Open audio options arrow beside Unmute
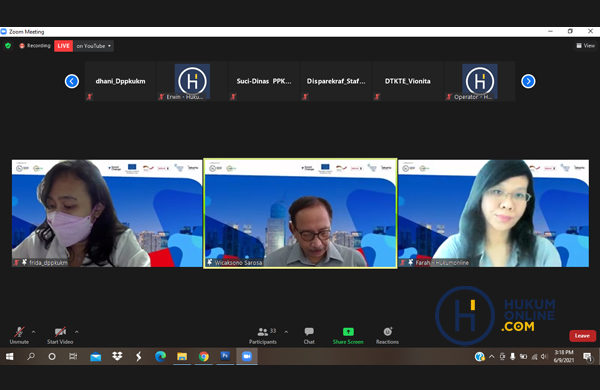This screenshot has width=600, height=390. click(34, 332)
